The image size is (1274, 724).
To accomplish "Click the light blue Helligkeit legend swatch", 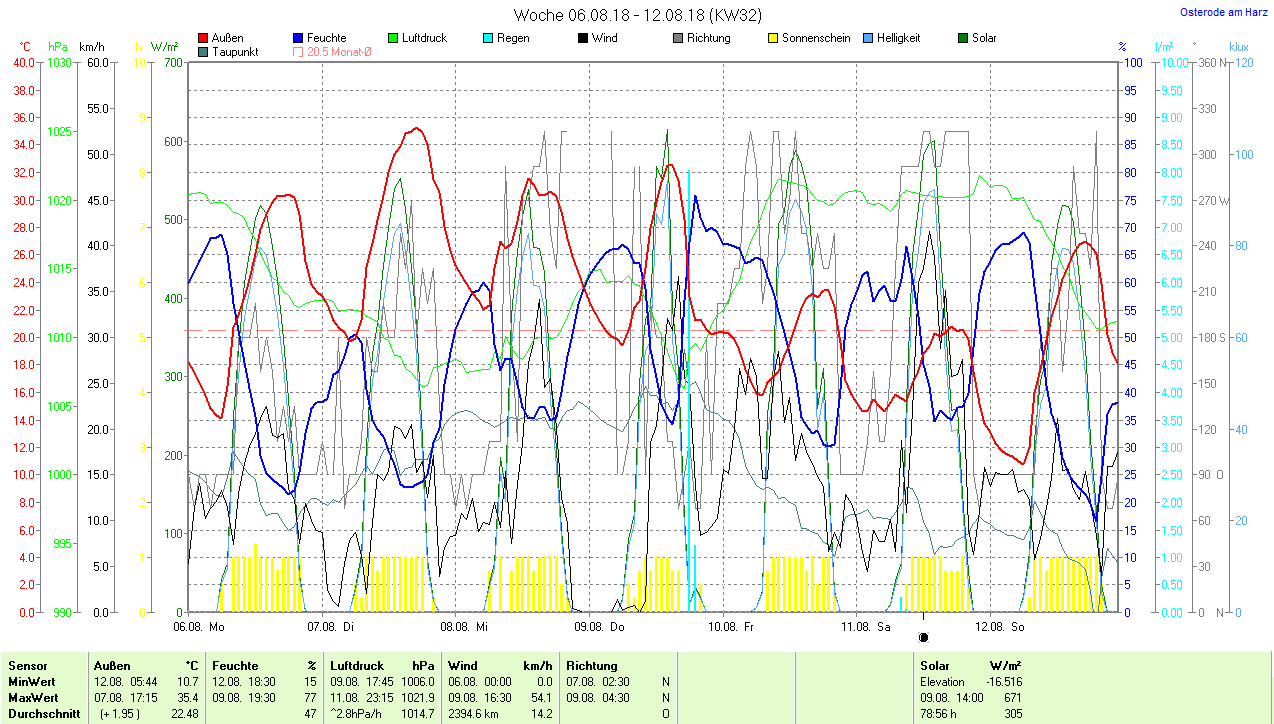I will 868,38.
